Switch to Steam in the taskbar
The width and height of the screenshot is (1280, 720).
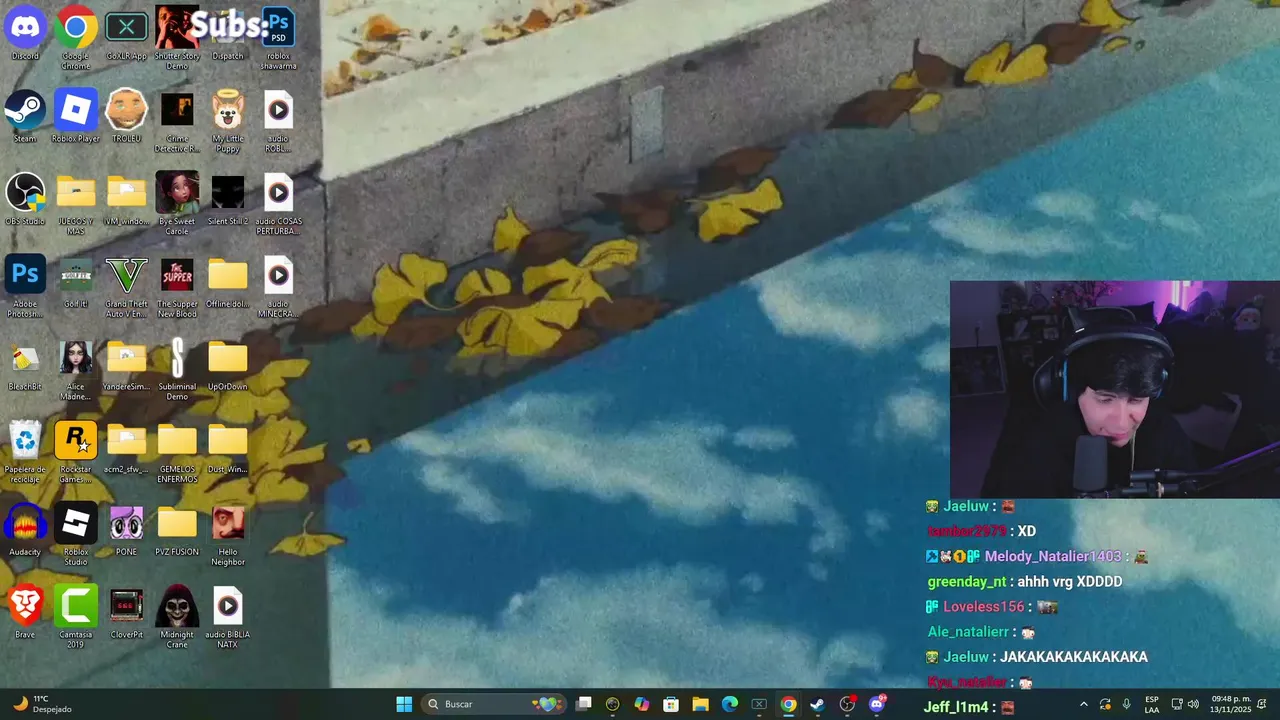click(x=817, y=704)
